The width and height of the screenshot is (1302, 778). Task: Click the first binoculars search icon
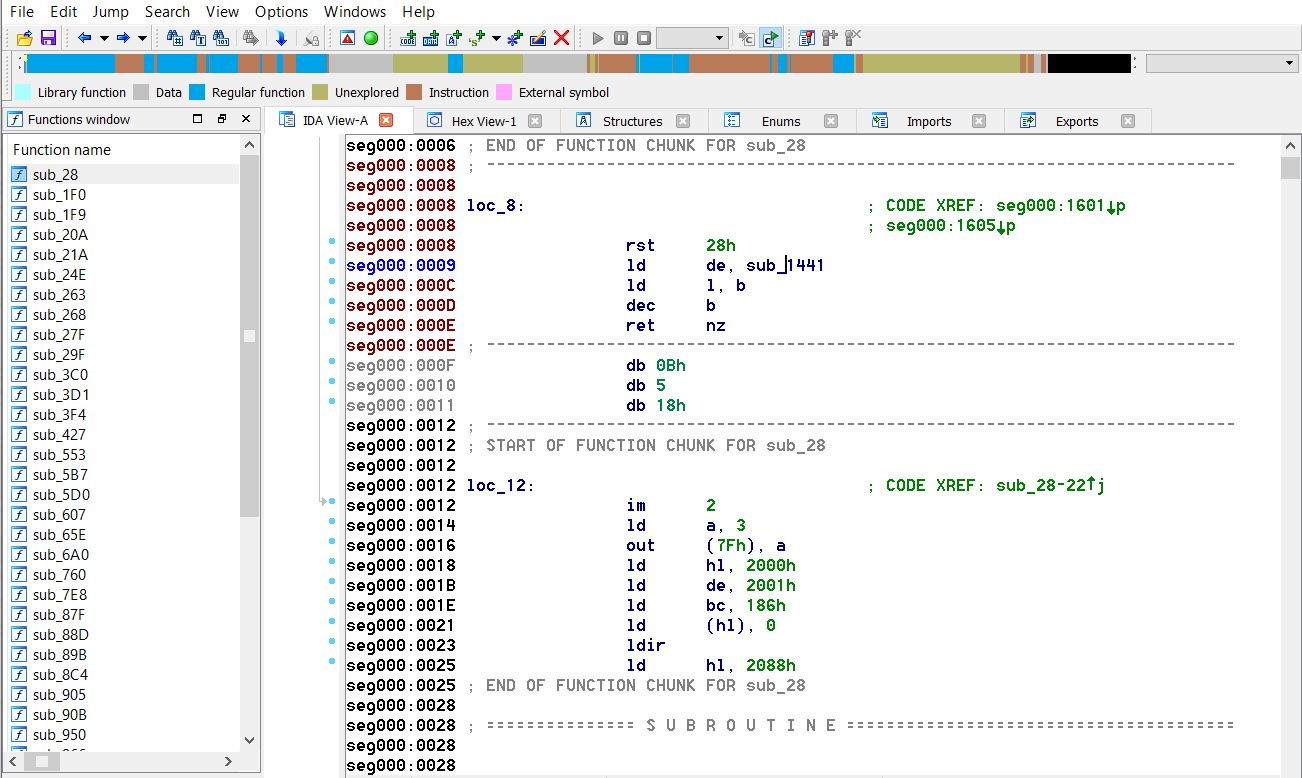pos(175,38)
